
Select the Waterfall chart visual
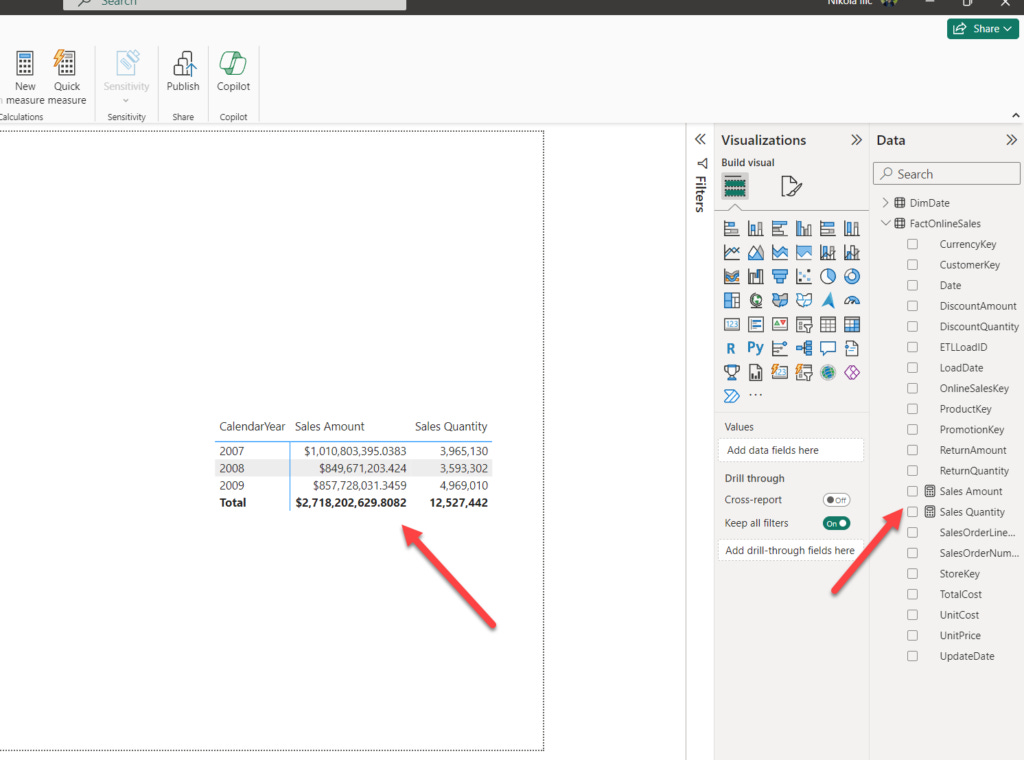pos(756,276)
